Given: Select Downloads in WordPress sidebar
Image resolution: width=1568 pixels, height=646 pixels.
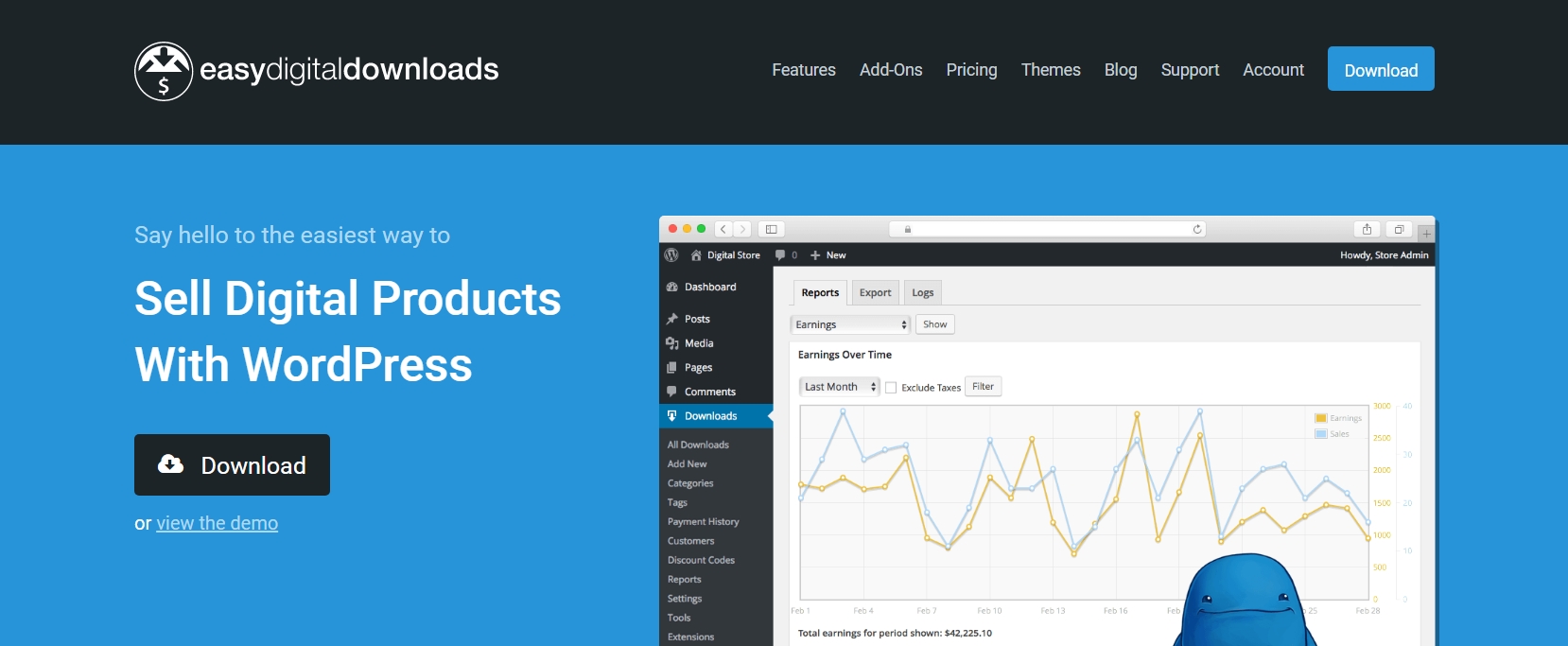Looking at the screenshot, I should (x=716, y=416).
